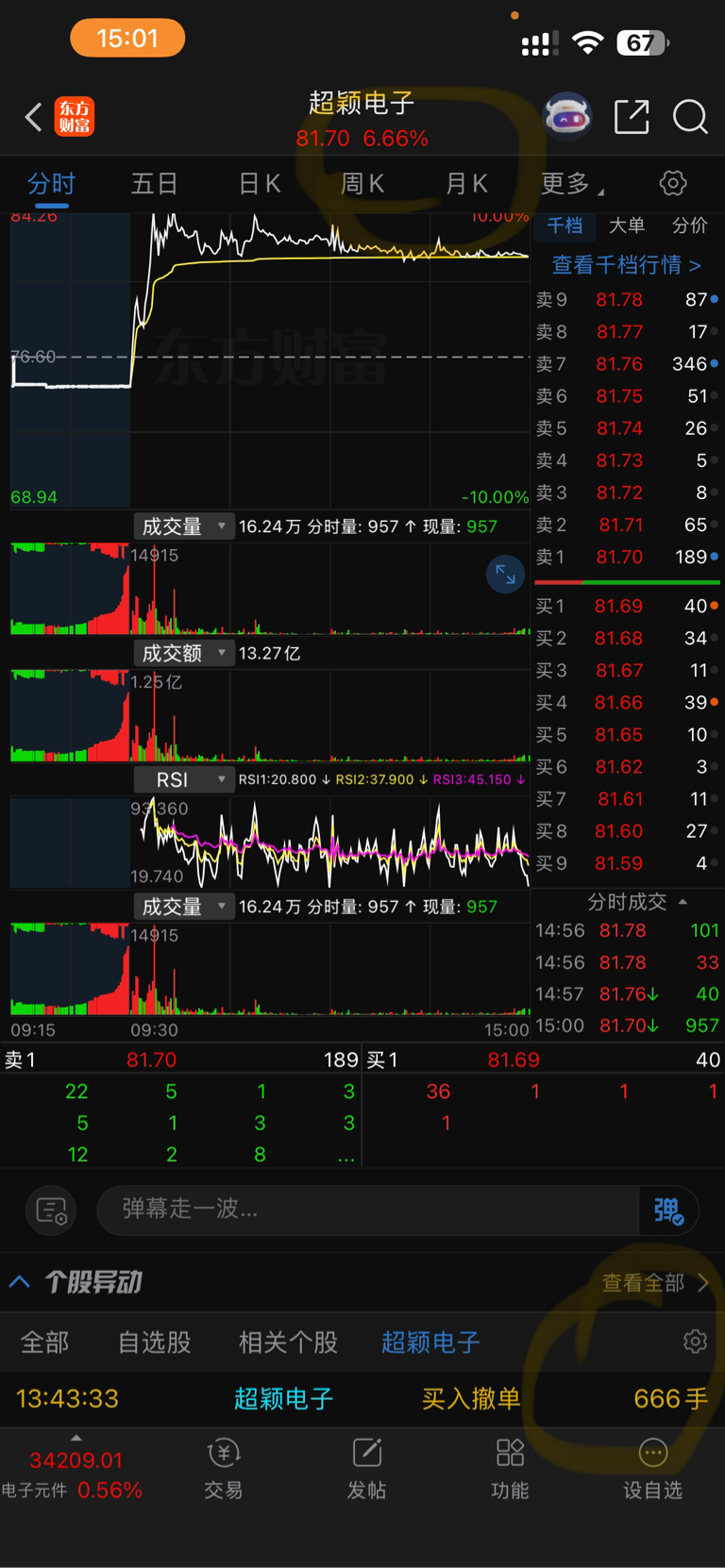Tap the status bar battery indicator
This screenshot has height=1568, width=725.
pos(643,42)
